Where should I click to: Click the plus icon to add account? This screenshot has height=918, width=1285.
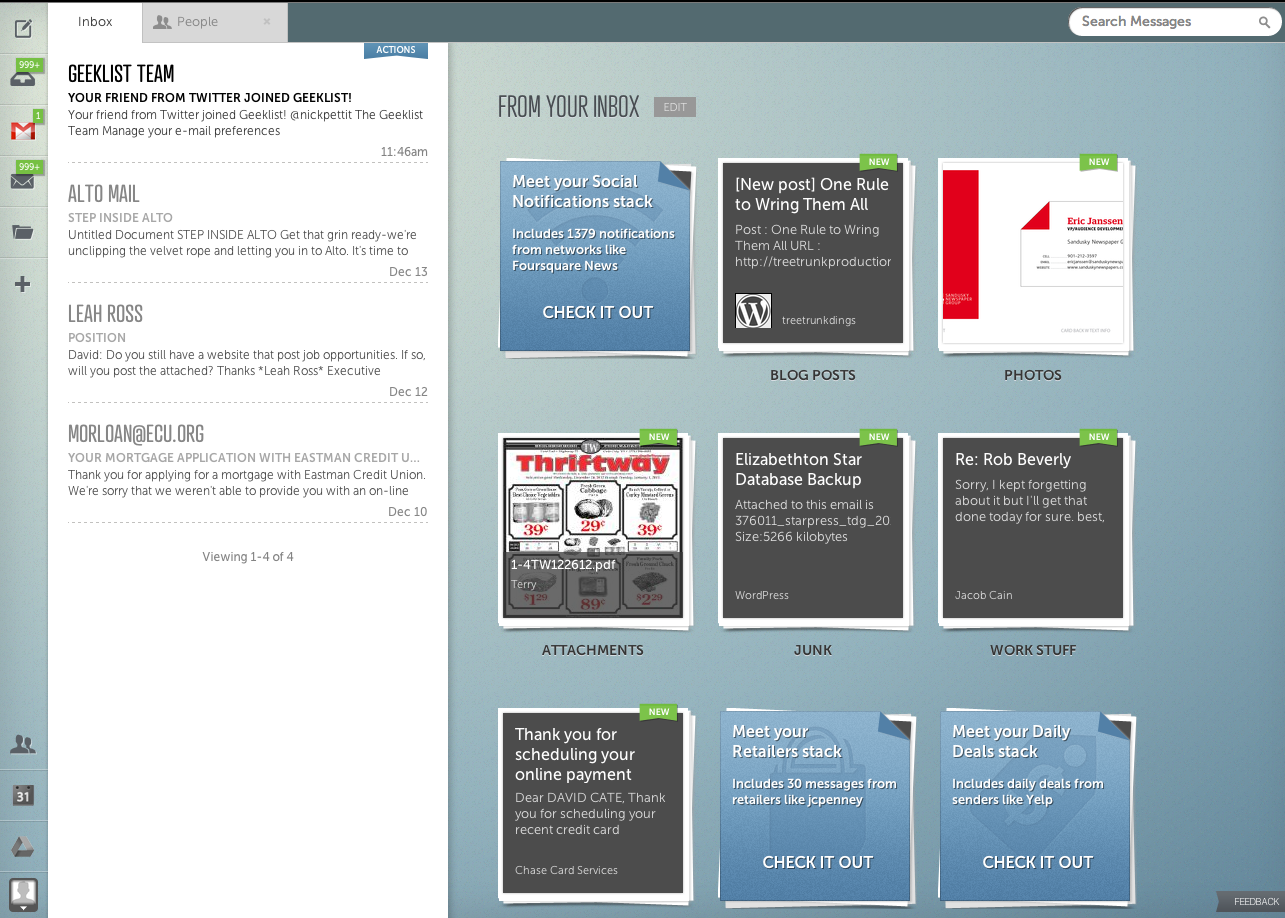tap(23, 284)
